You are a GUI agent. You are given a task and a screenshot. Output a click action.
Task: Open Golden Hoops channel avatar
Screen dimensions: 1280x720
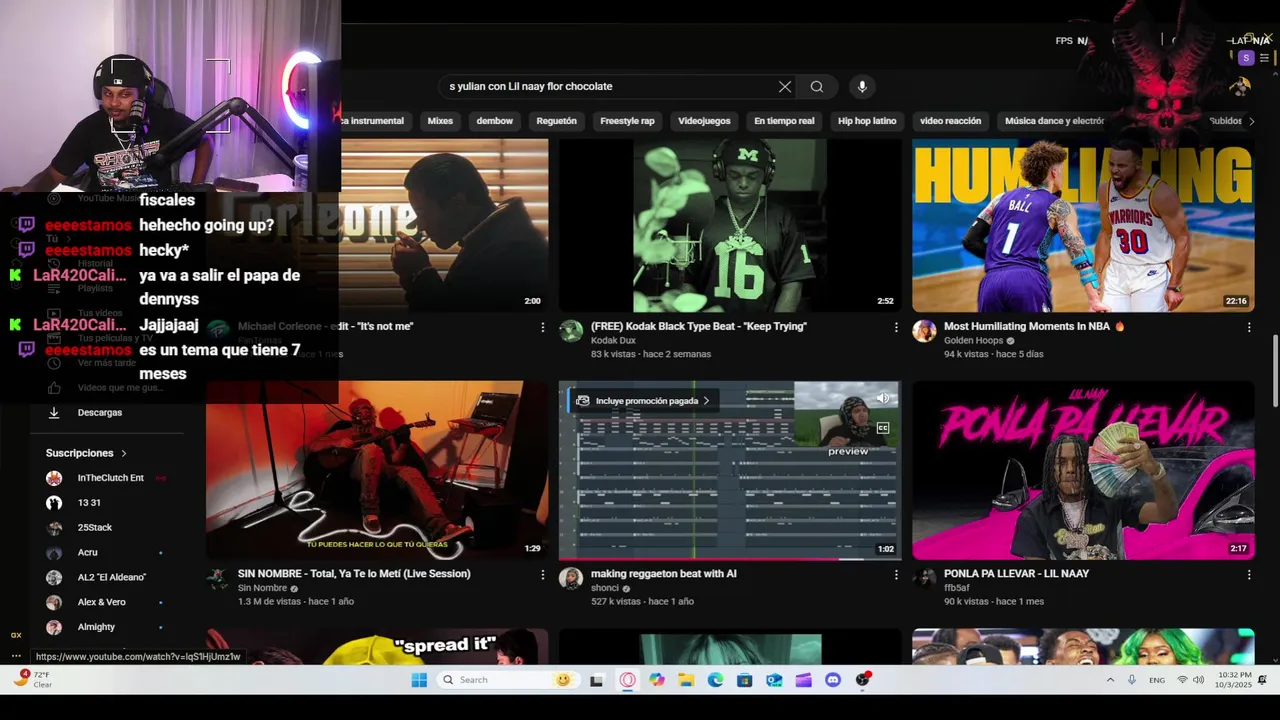[924, 331]
